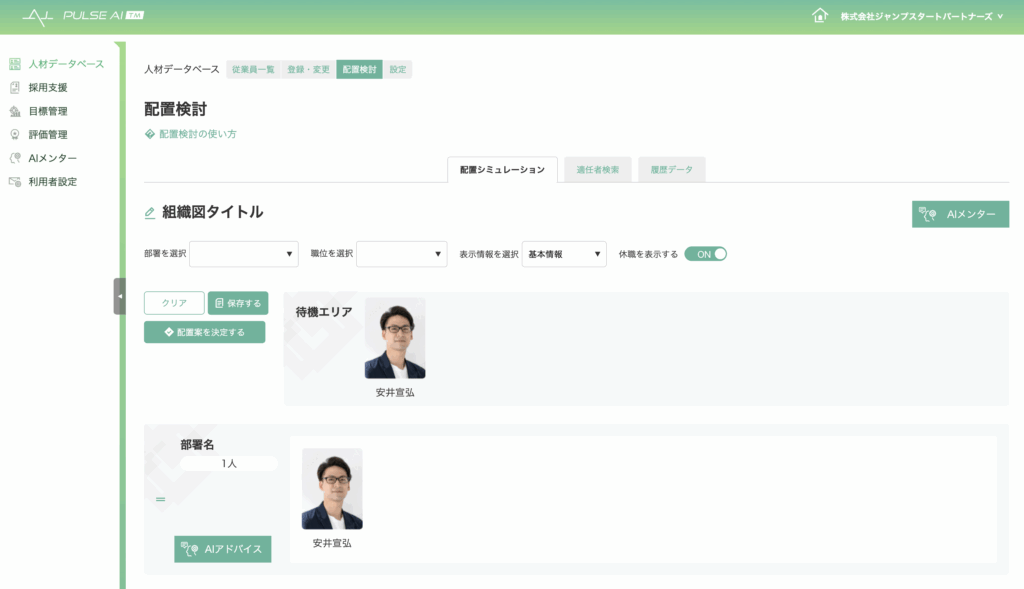Click the pencil icon beside 組織図タイトル
The width and height of the screenshot is (1024, 589).
click(150, 213)
